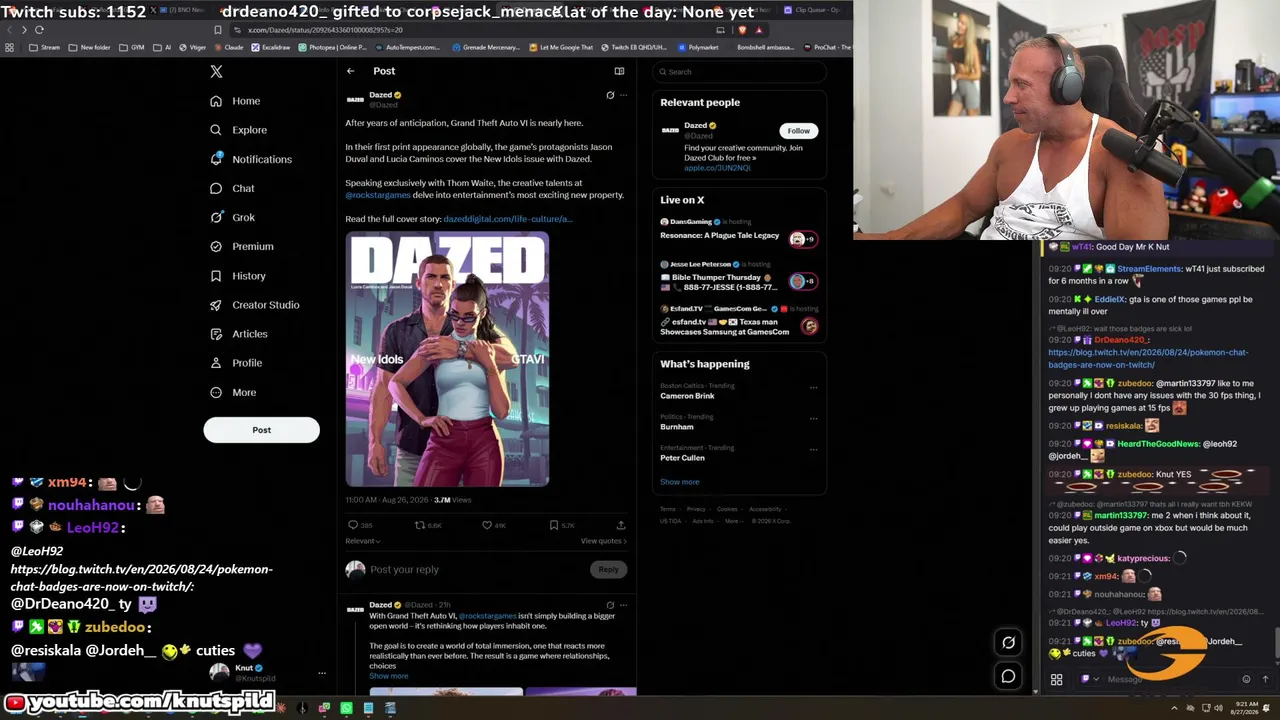Click the @rockstargames mention in the main post
This screenshot has width=1280, height=720.
click(x=378, y=195)
